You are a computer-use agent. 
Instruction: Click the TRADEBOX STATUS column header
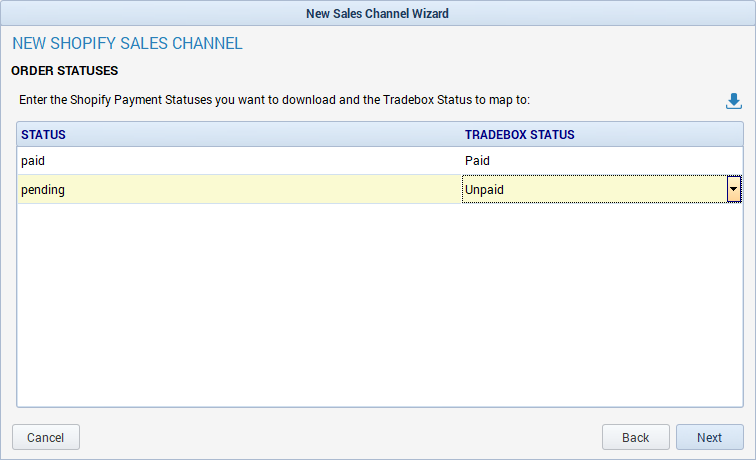point(602,135)
